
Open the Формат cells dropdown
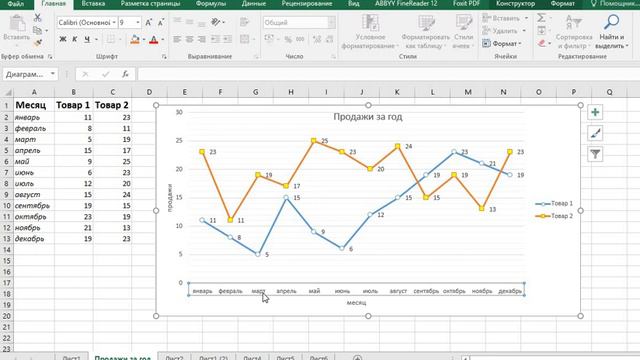click(502, 43)
